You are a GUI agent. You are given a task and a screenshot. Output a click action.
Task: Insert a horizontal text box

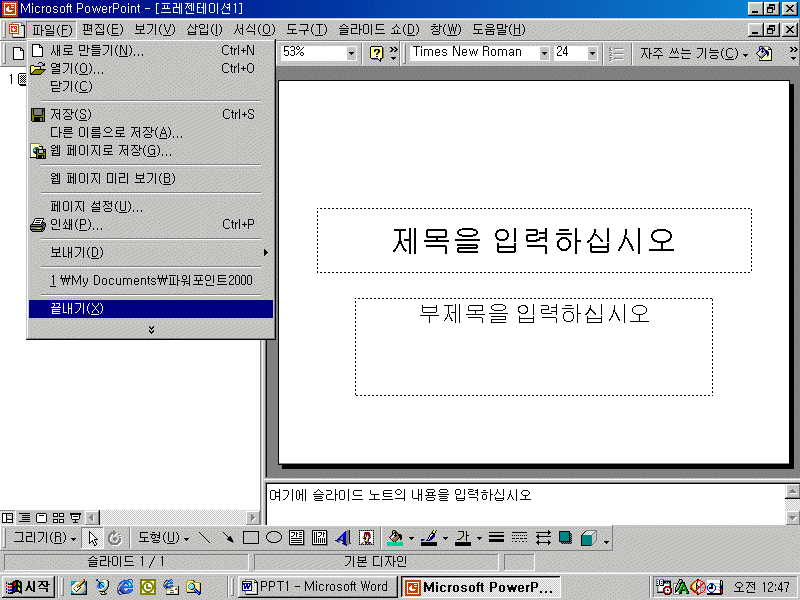[x=296, y=538]
